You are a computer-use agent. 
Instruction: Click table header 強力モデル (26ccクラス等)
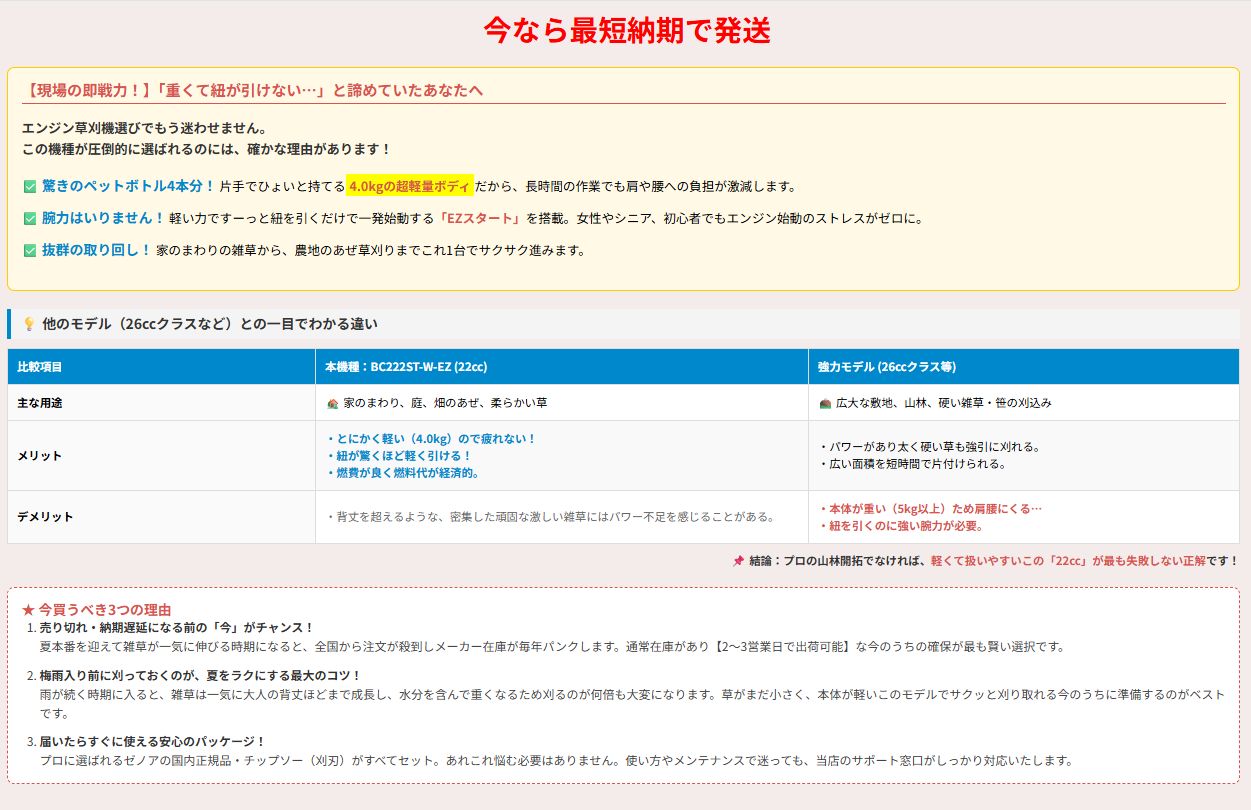coord(887,367)
